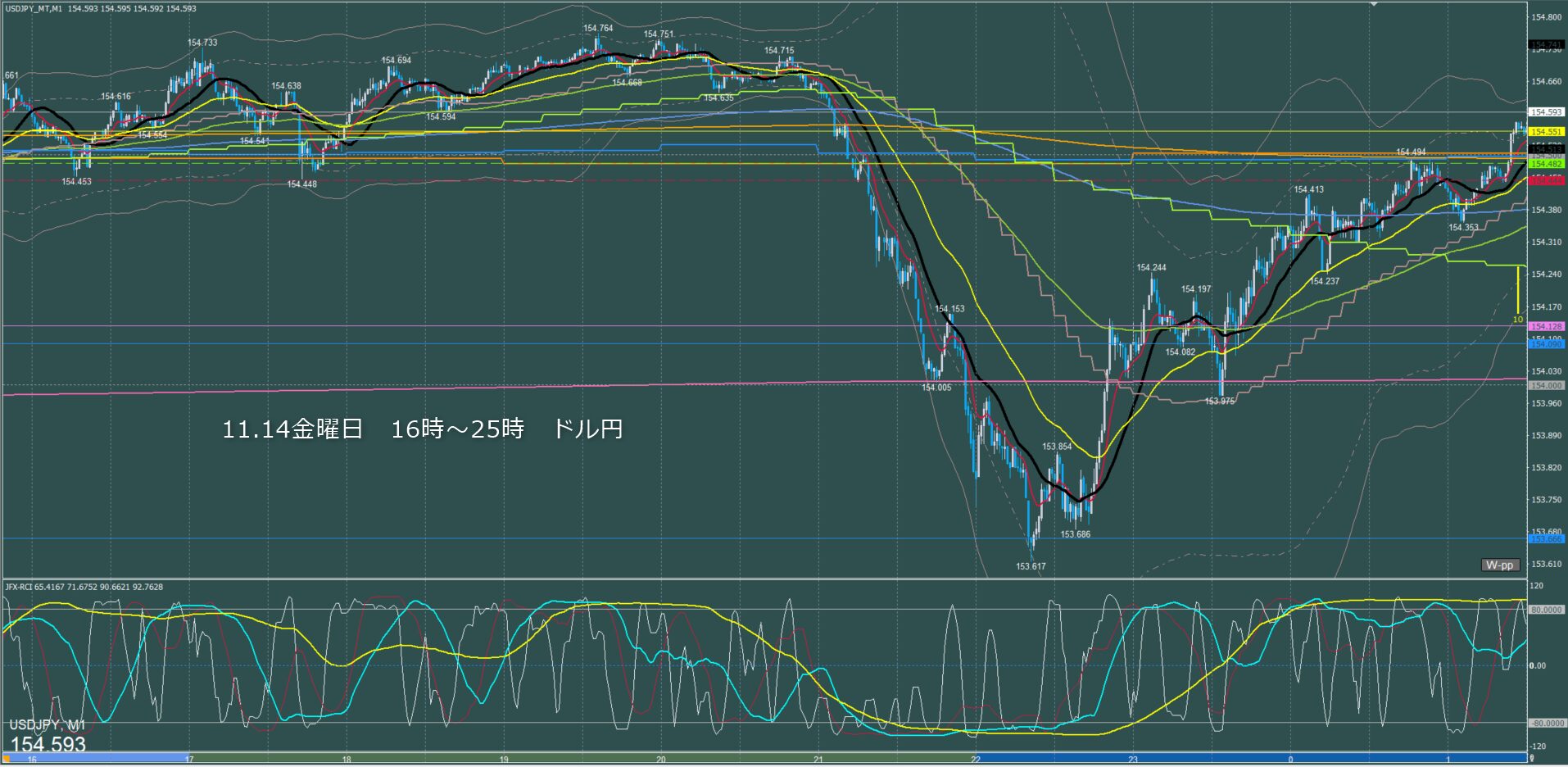Click the black 154.741 price tag
1568x767 pixels.
point(1546,44)
